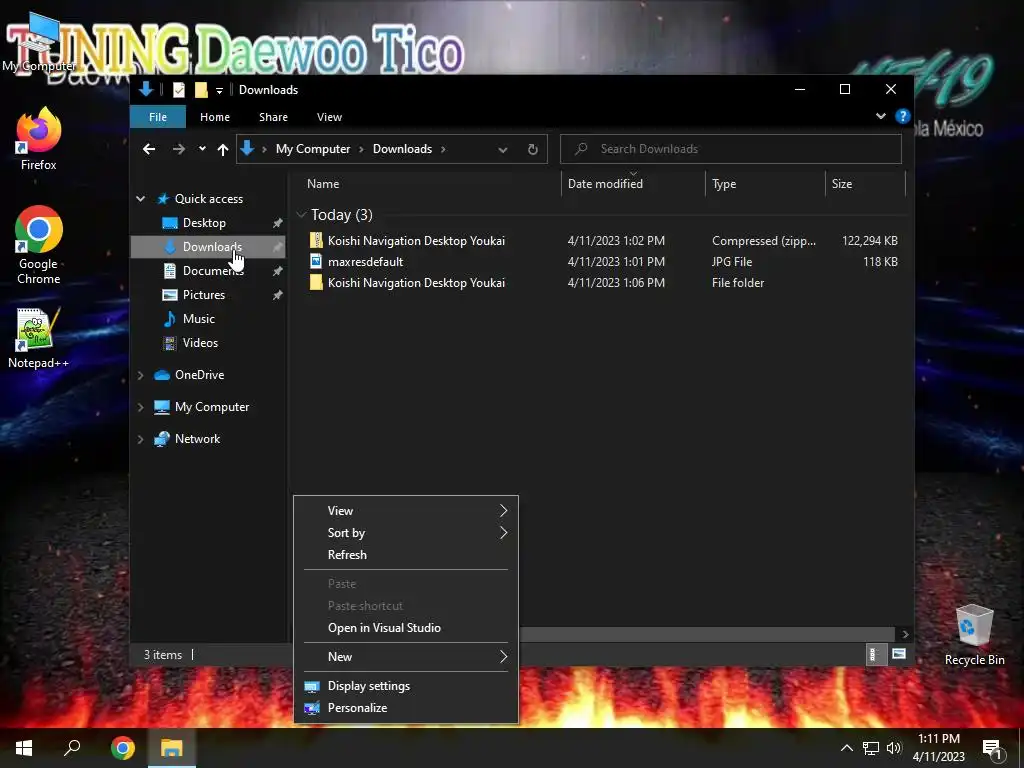
Task: Select the My Computer desktop icon
Action: coord(39,40)
